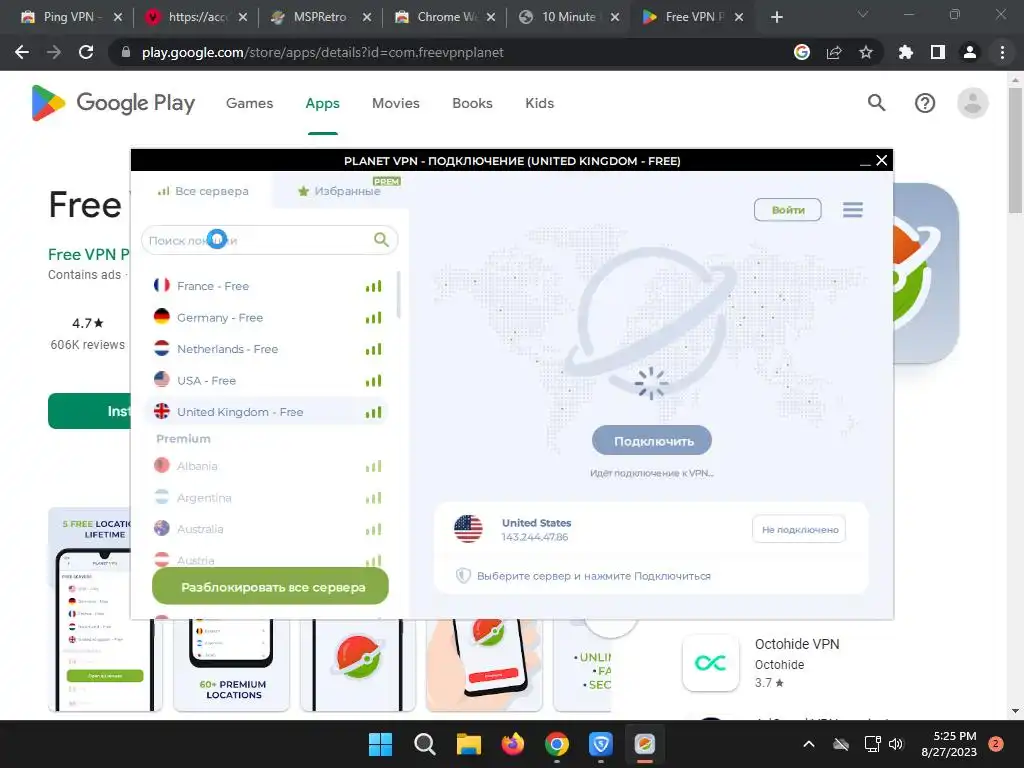Select Argentina premium server

[266, 498]
